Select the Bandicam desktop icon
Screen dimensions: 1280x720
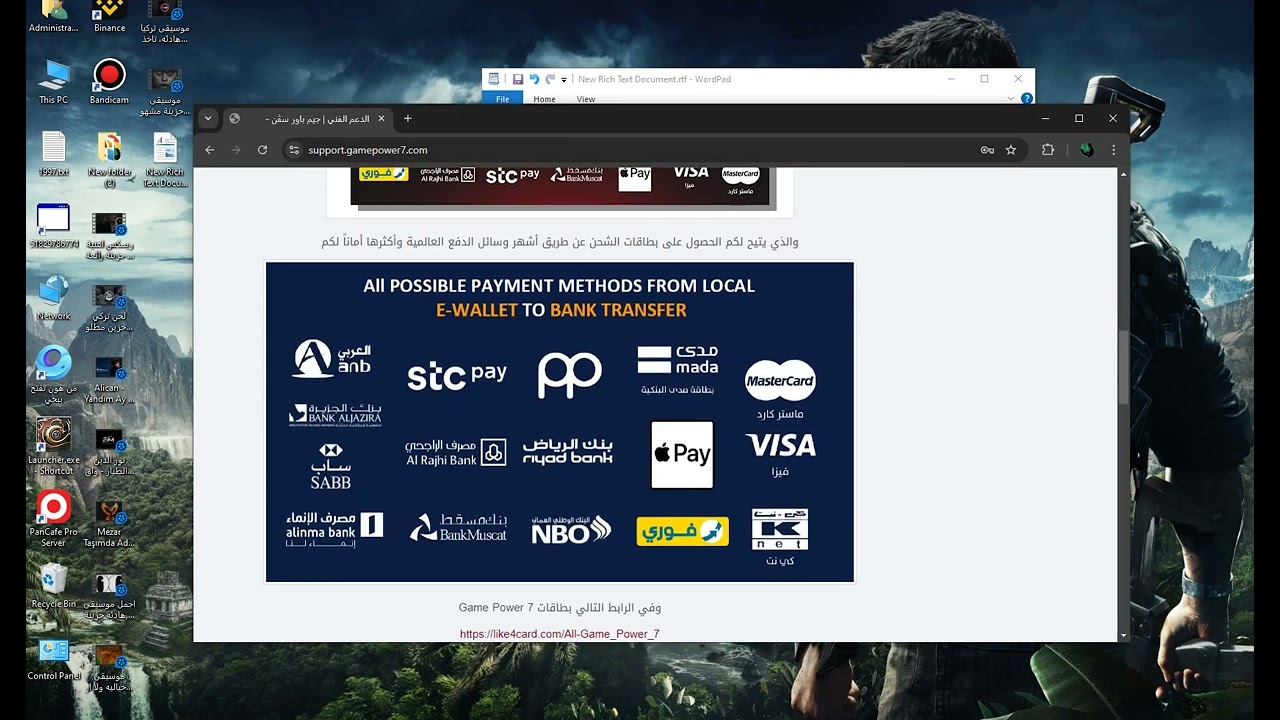click(109, 82)
